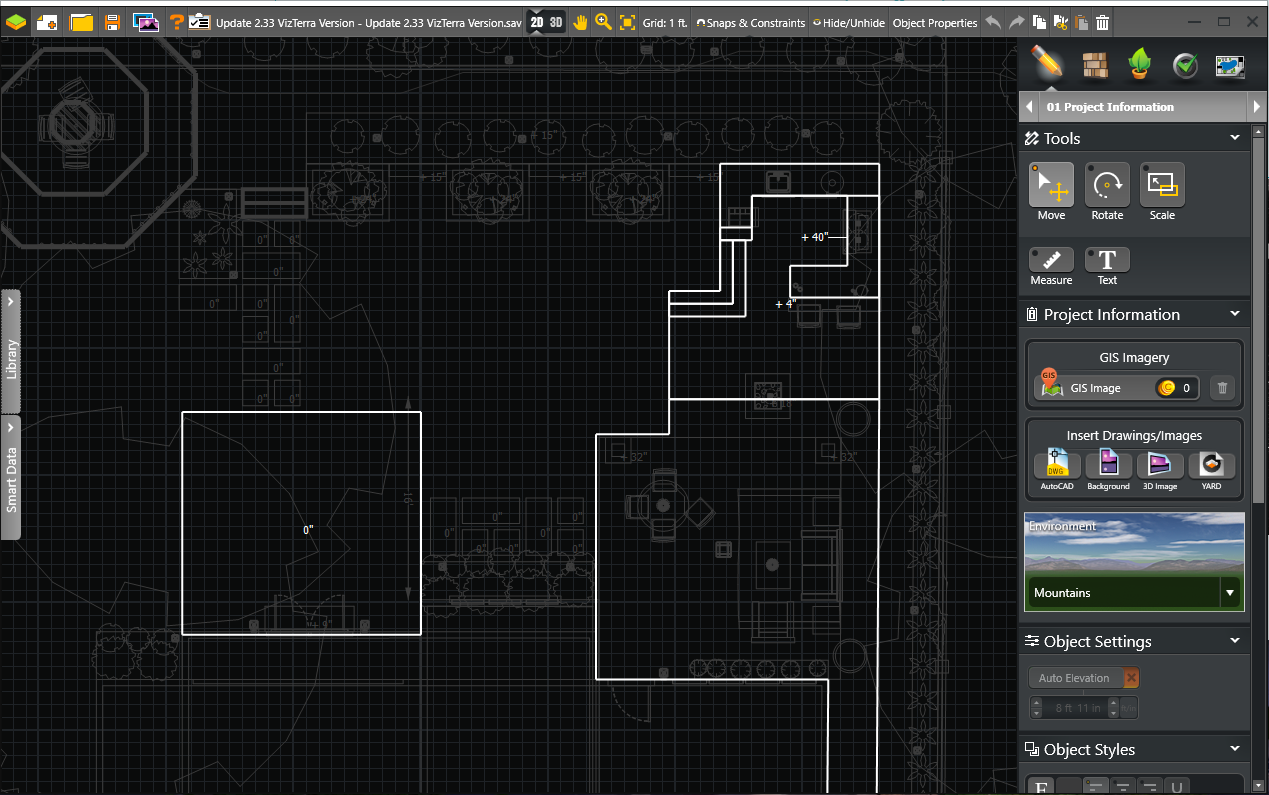The width and height of the screenshot is (1269, 795).
Task: Disable Auto Elevation with the X toggle
Action: [x=1129, y=677]
